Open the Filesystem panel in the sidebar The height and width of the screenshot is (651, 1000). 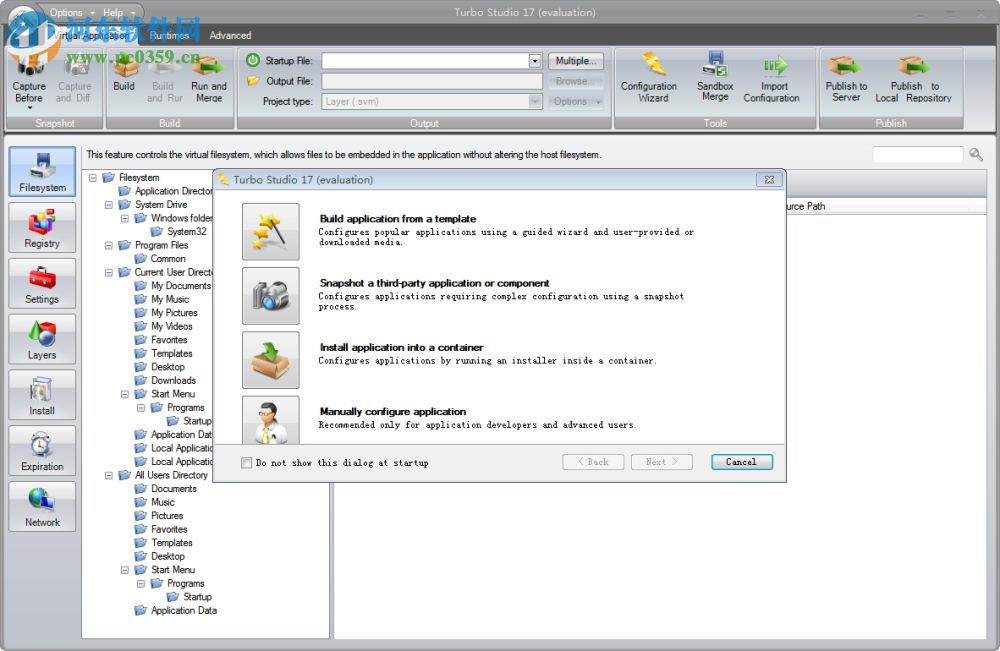click(42, 172)
